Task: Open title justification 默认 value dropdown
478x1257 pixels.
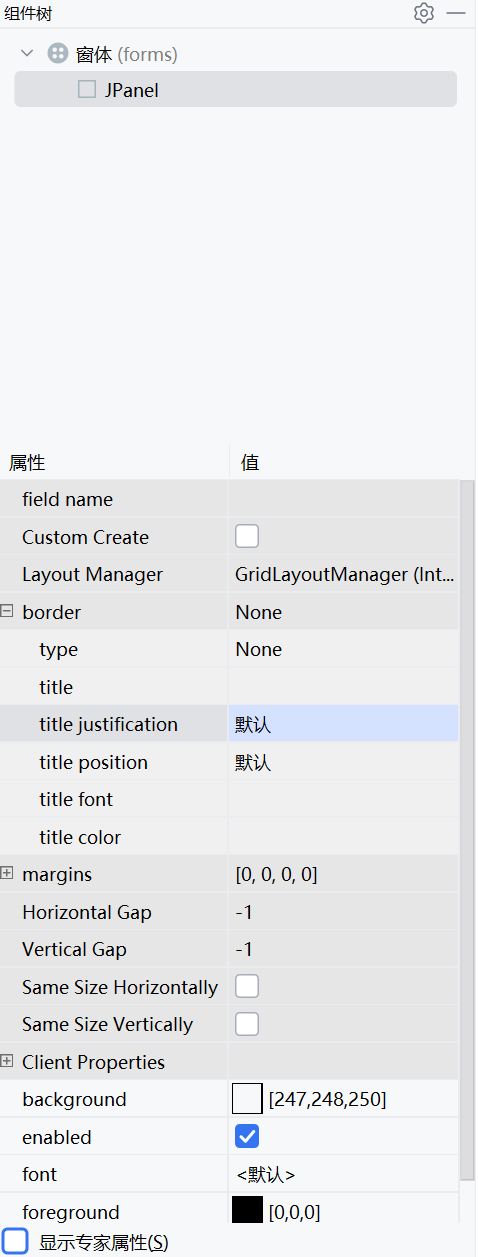Action: (x=344, y=724)
